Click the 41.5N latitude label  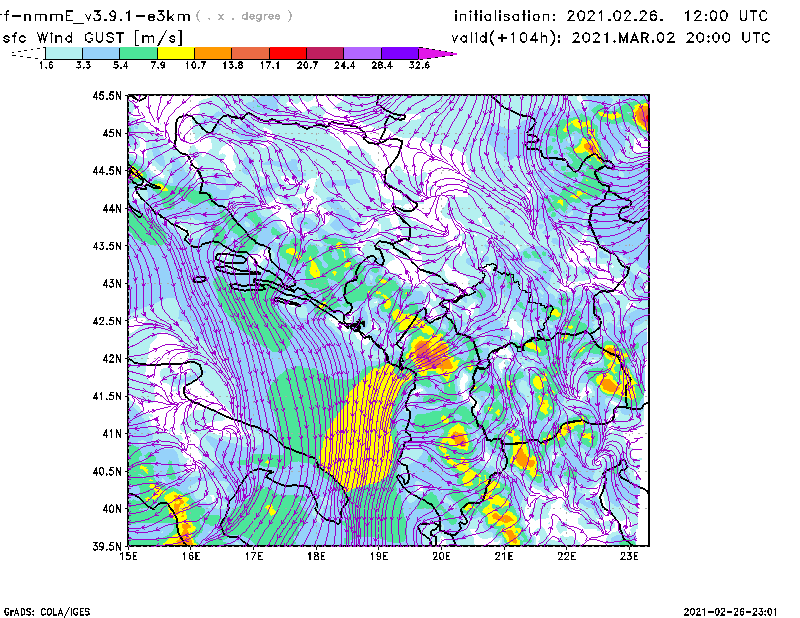coord(107,395)
